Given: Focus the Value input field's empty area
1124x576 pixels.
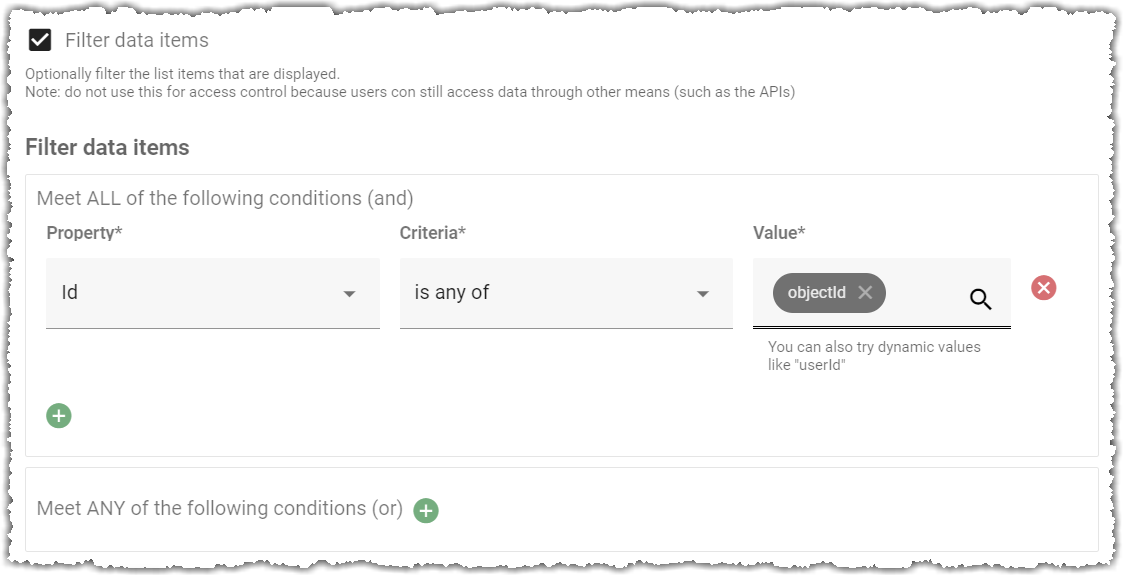Looking at the screenshot, I should [926, 293].
